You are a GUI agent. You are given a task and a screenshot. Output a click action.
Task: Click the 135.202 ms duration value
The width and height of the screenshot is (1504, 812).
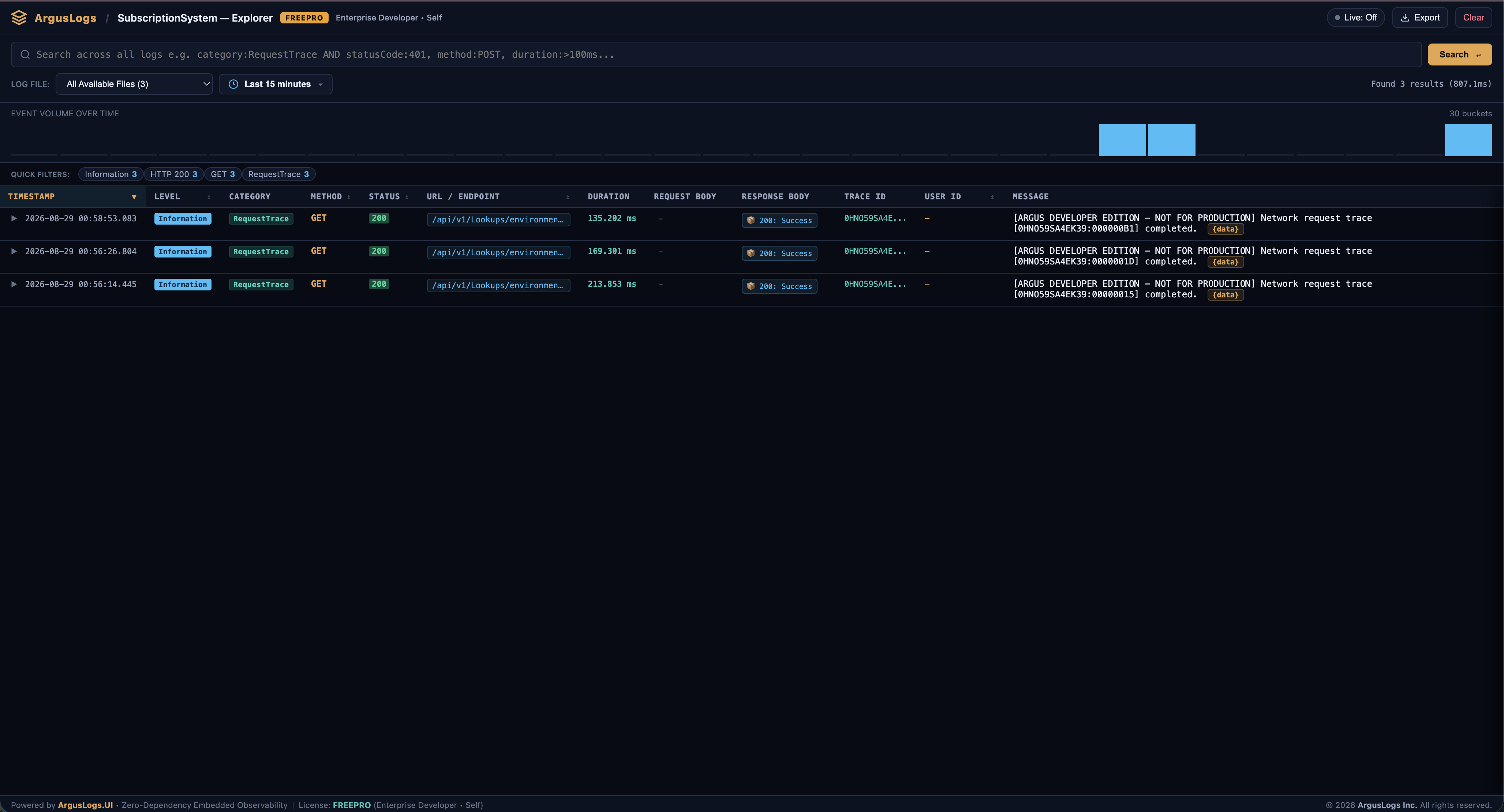click(x=612, y=218)
